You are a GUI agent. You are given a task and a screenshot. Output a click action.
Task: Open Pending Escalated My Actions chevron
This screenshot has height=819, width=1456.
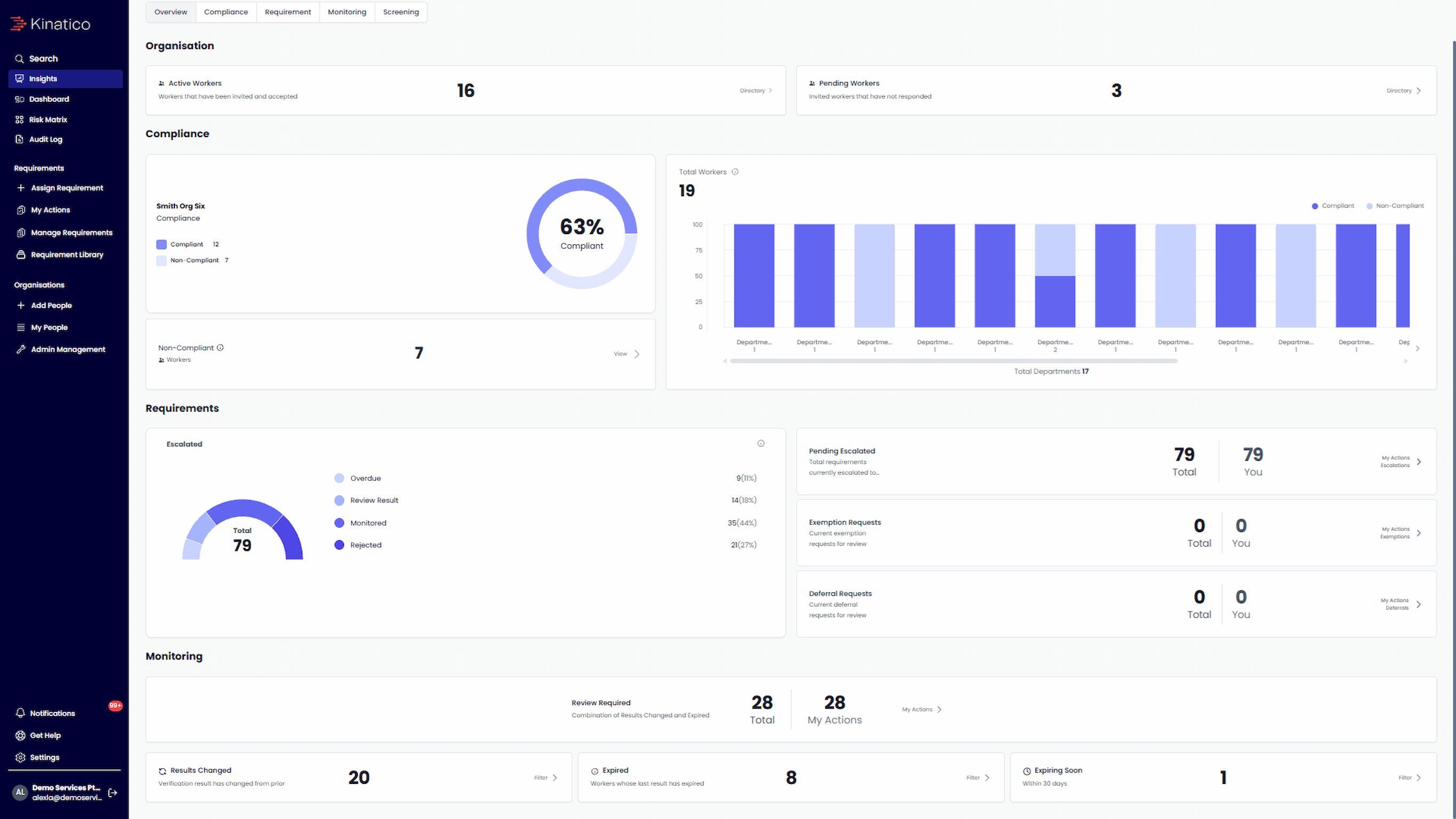tap(1419, 462)
